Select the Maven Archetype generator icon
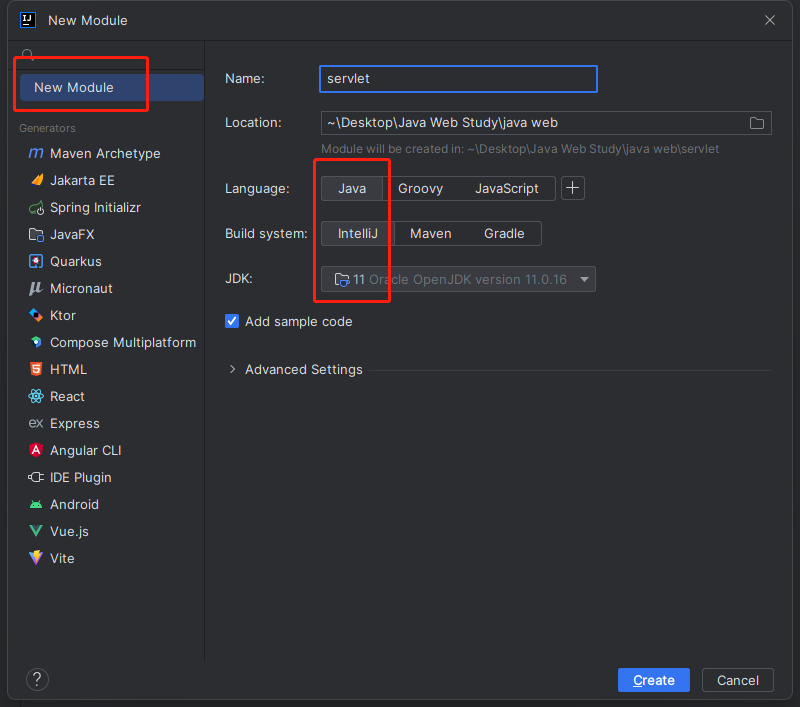 36,154
